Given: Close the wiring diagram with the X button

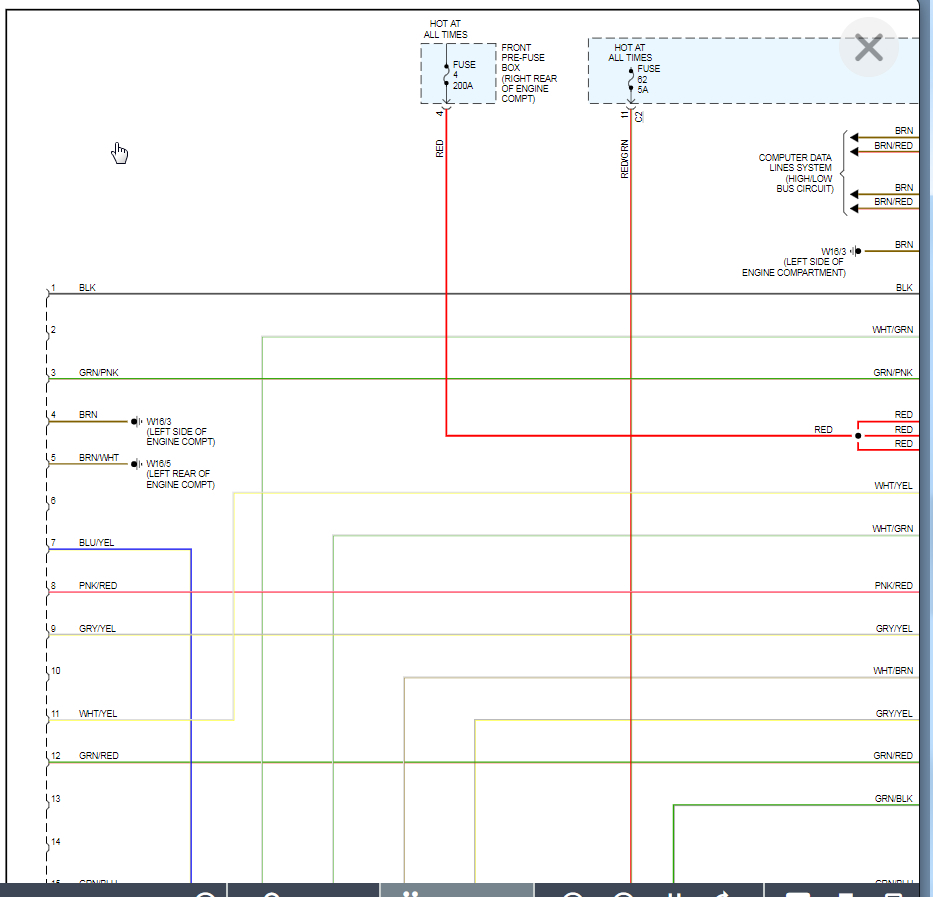Looking at the screenshot, I should 868,48.
